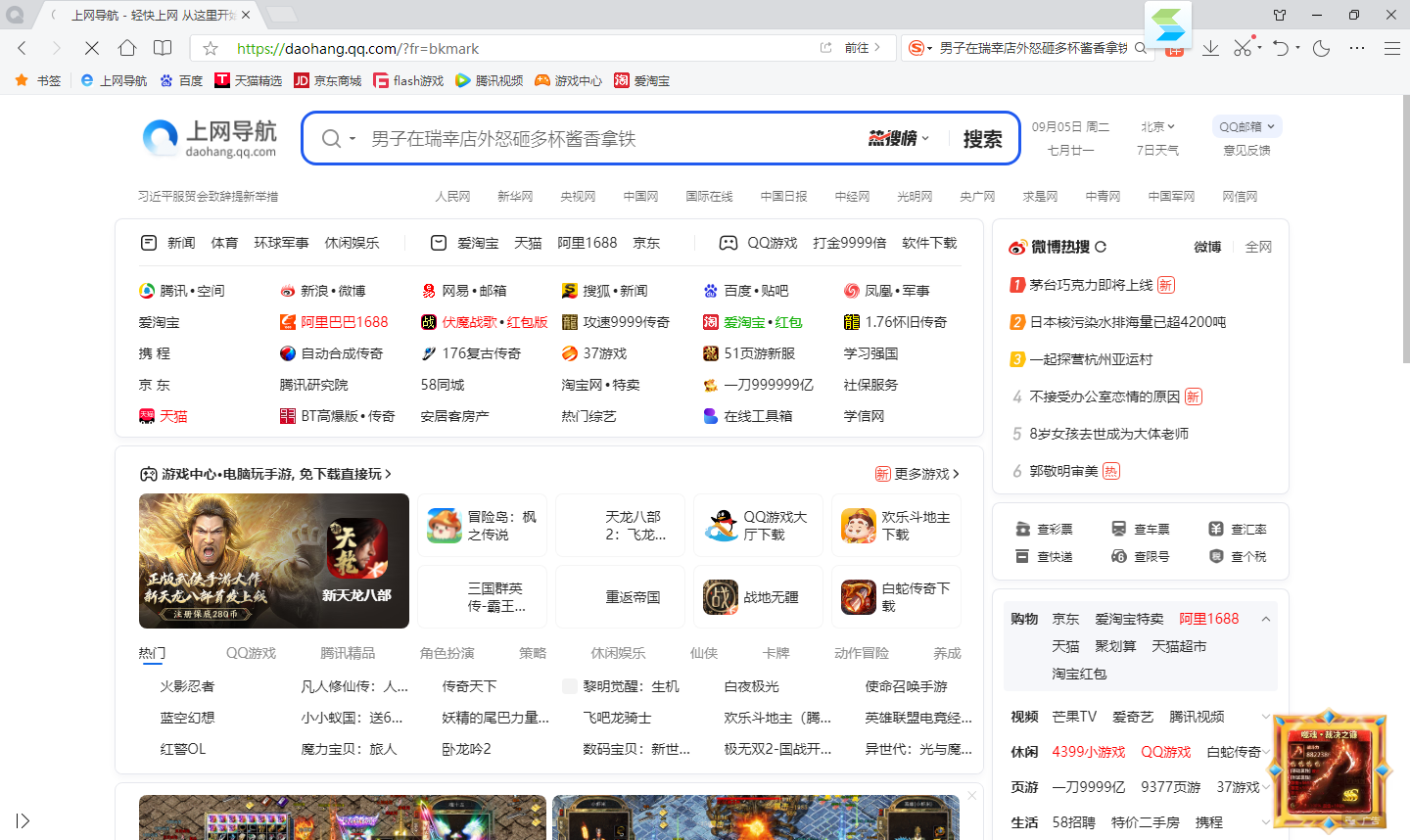Click the home icon in the toolbar

click(x=127, y=47)
